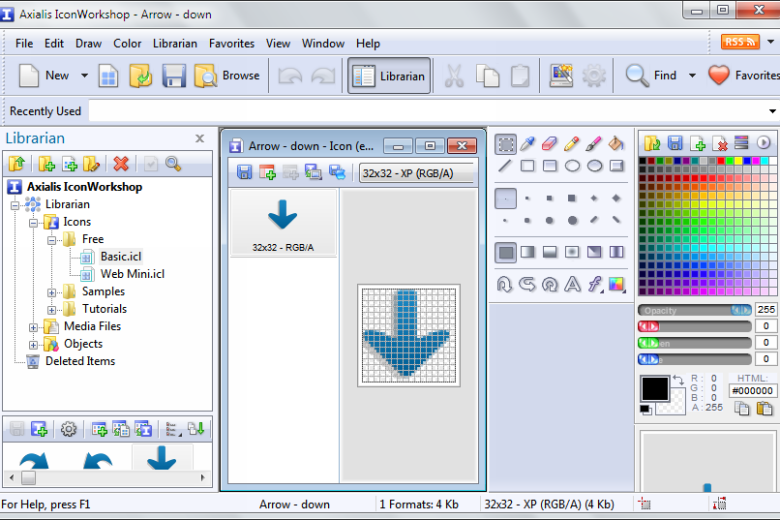Select the paint bucket Fill tool

pyautogui.click(x=616, y=144)
